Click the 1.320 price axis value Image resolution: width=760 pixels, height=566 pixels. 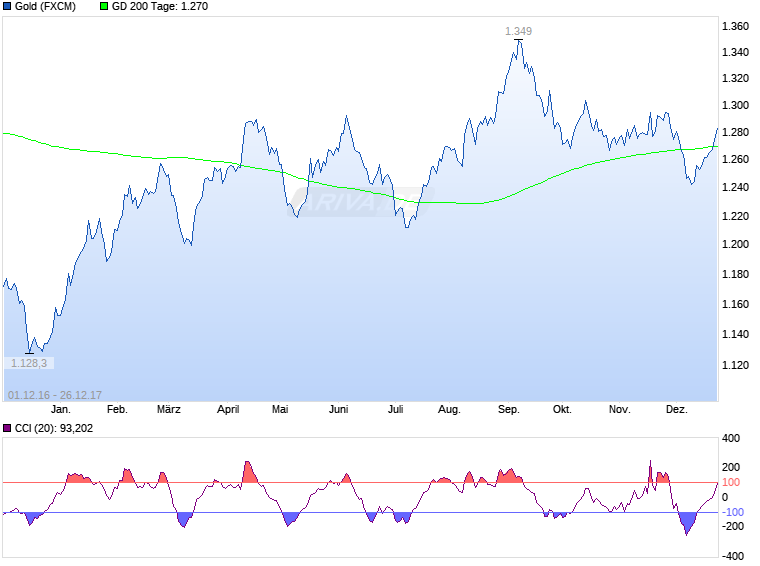[x=735, y=78]
